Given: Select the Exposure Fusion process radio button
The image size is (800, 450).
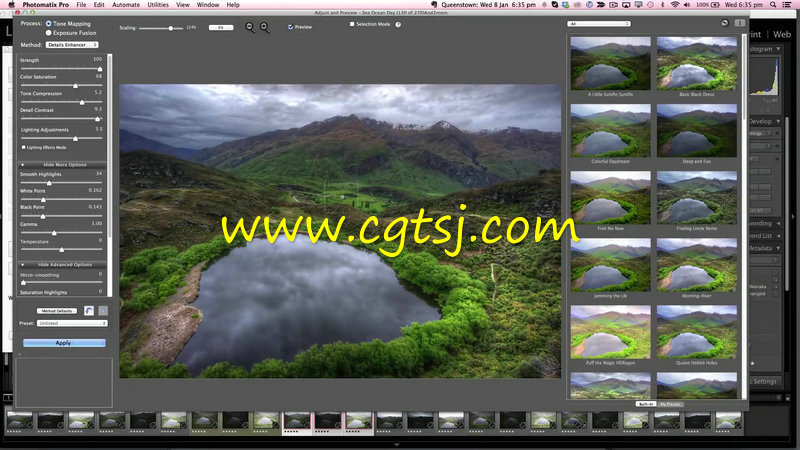Looking at the screenshot, I should (48, 33).
